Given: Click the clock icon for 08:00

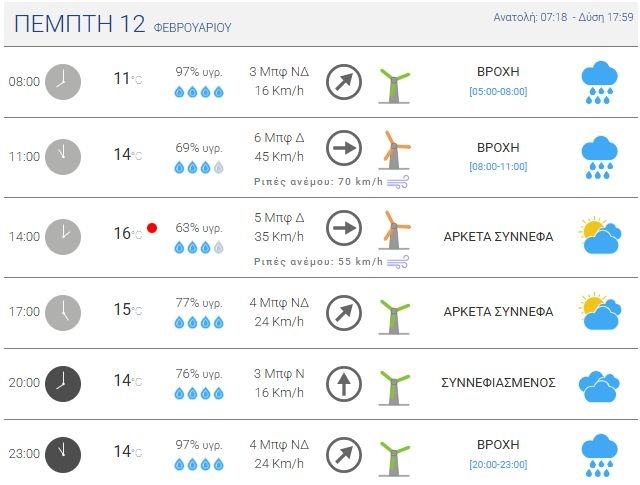Looking at the screenshot, I should [62, 81].
